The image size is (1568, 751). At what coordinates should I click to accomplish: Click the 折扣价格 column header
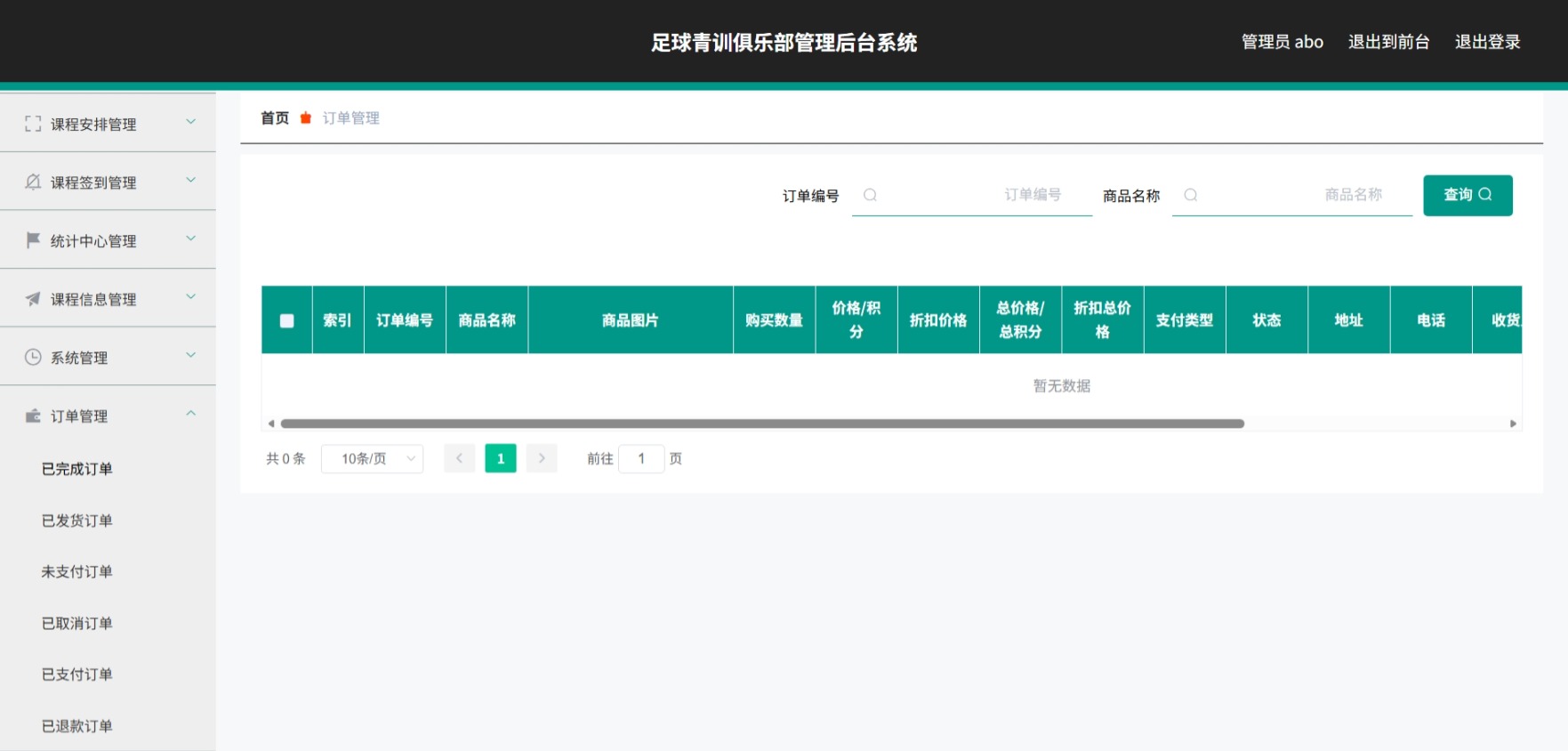coord(938,320)
